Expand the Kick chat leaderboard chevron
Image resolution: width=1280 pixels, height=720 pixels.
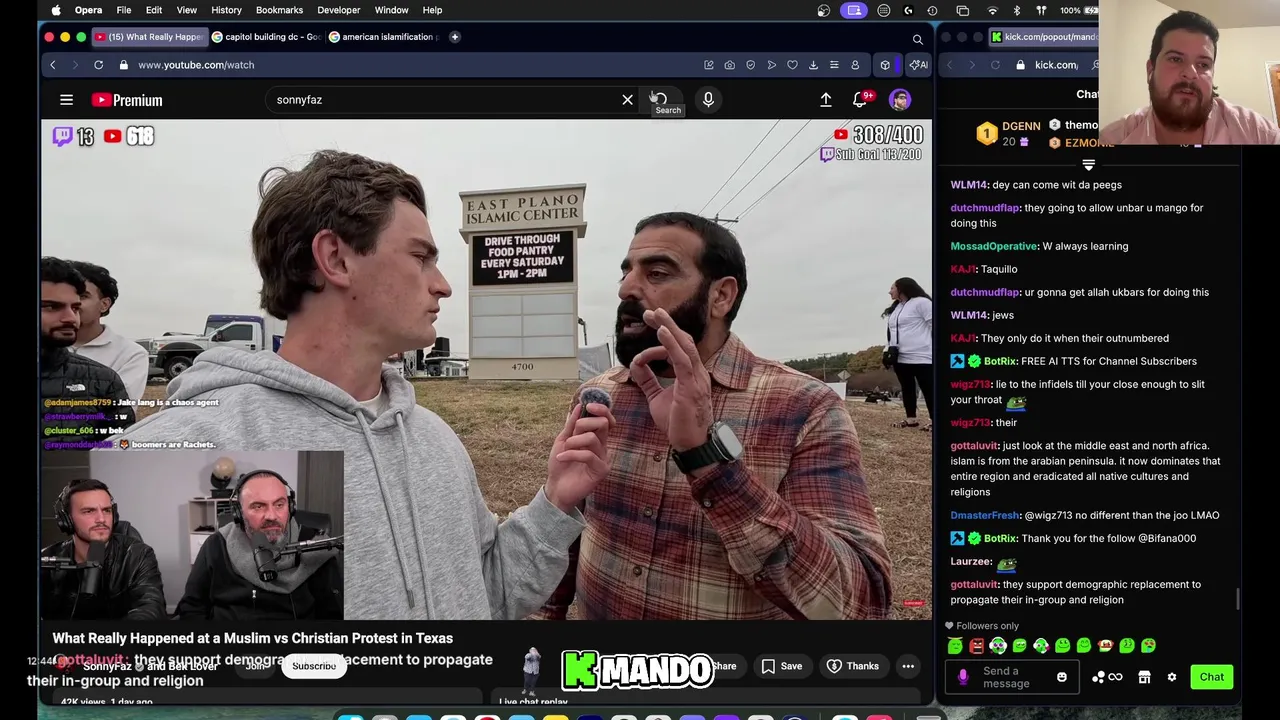(x=1088, y=165)
